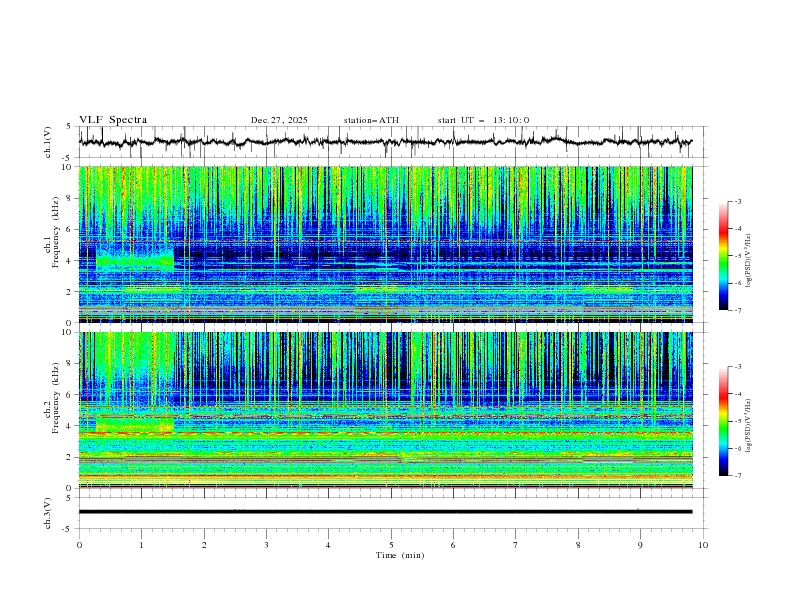Click the "-7" label on ch.1 color bar
The height and width of the screenshot is (612, 792).
coord(737,311)
